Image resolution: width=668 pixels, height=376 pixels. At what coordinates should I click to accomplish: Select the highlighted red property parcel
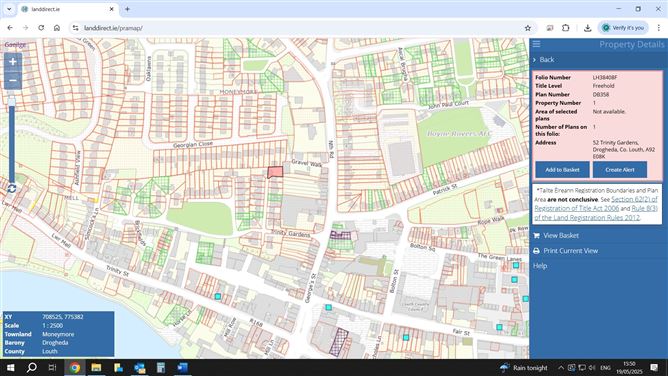(x=275, y=172)
